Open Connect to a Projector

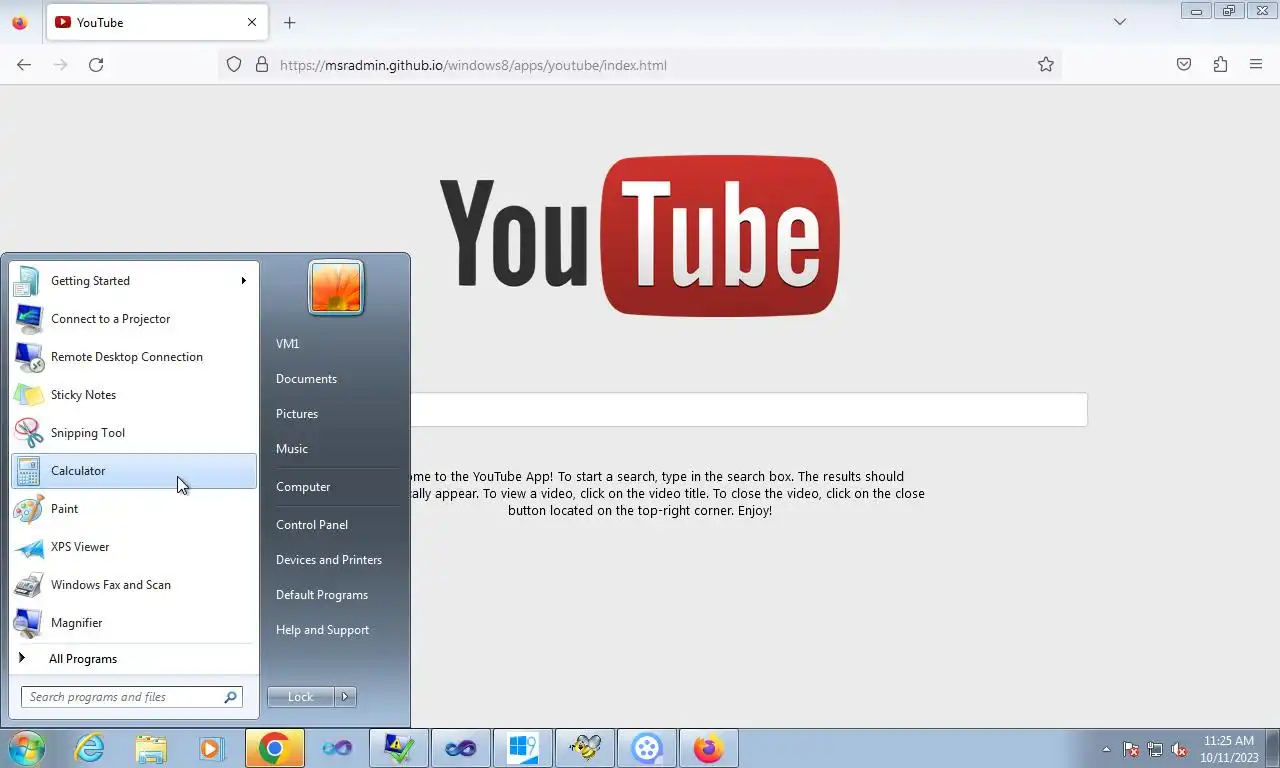coord(134,319)
